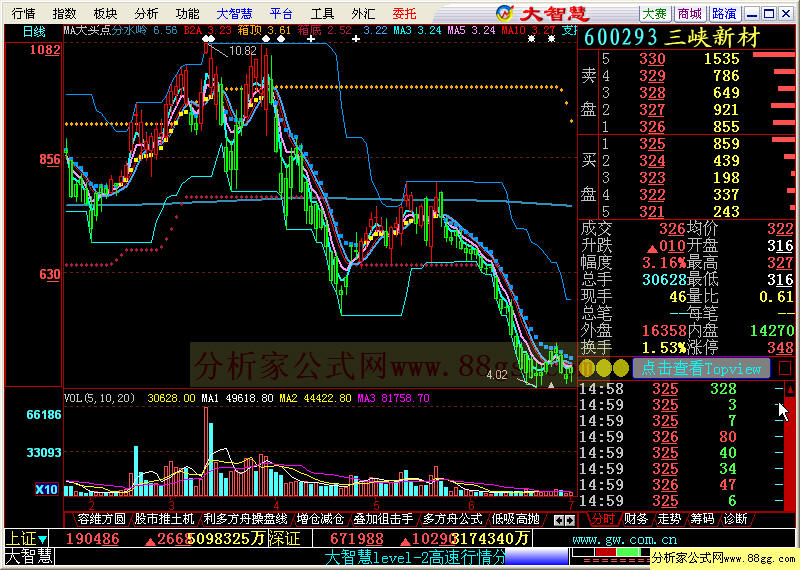Viewport: 800px width, 570px height.
Task: Switch to the 诊断 tab
Action: (x=736, y=519)
